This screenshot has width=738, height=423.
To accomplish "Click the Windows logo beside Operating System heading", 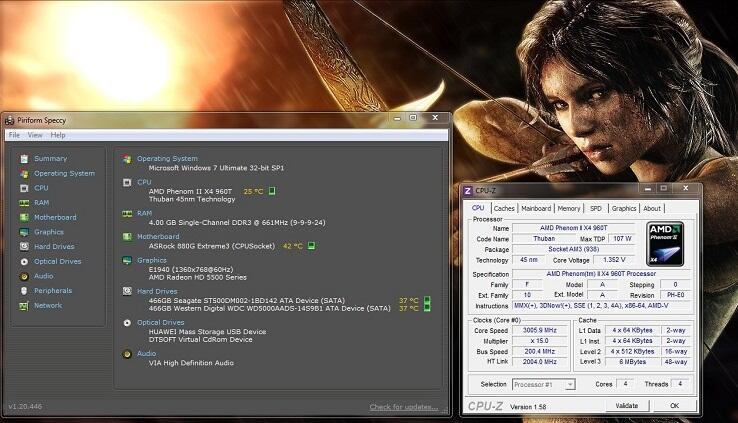I will tap(127, 159).
